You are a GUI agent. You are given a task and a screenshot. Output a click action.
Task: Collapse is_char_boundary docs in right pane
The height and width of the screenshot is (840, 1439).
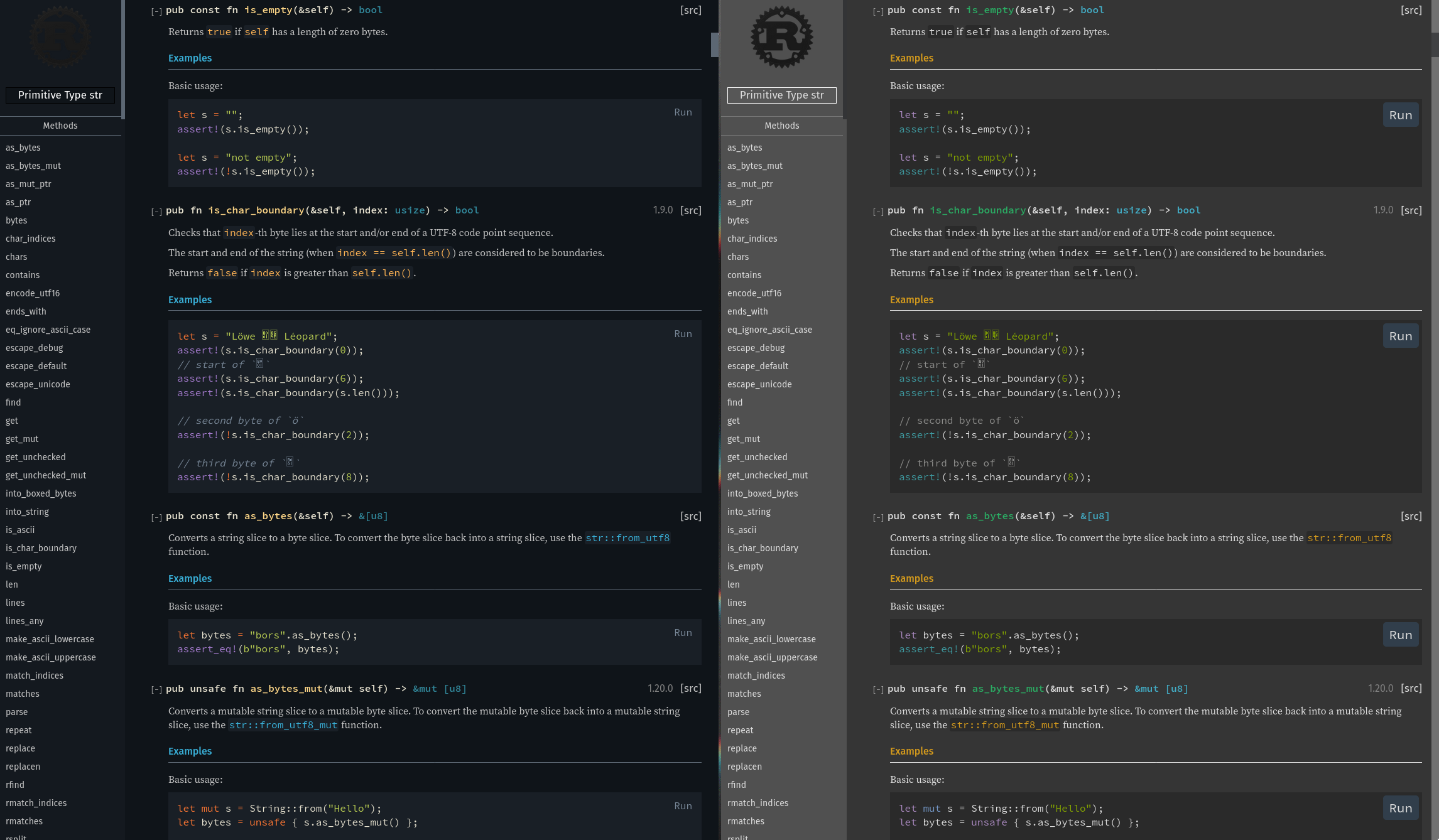pos(878,212)
